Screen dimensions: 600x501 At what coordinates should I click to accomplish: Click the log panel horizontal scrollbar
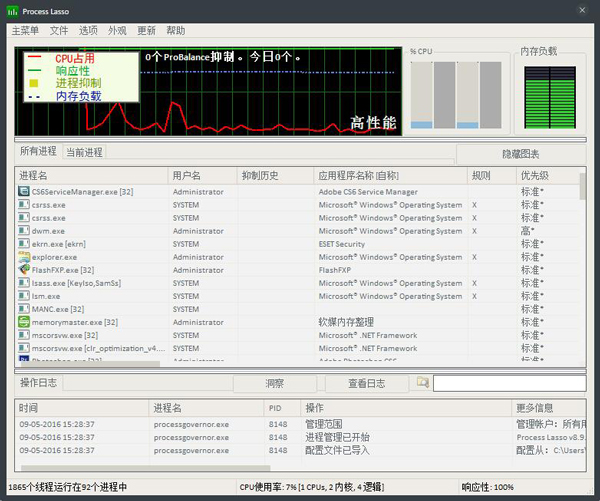click(145, 468)
